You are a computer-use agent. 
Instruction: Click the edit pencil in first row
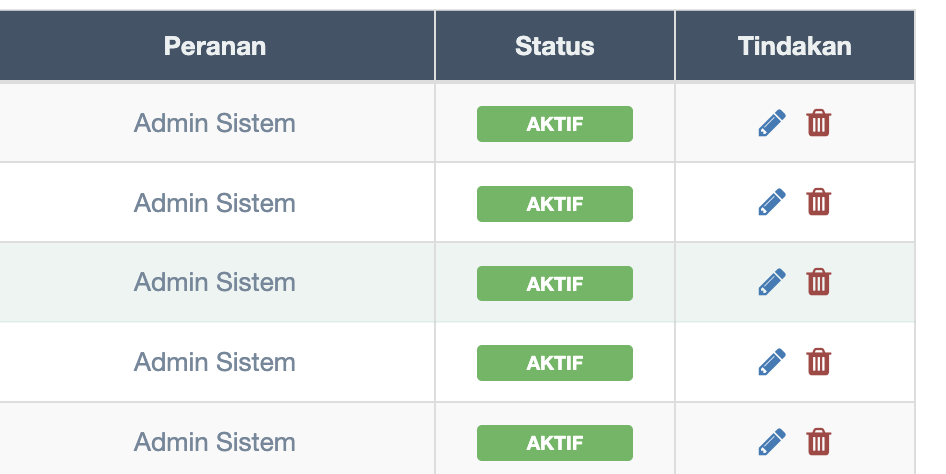(771, 123)
